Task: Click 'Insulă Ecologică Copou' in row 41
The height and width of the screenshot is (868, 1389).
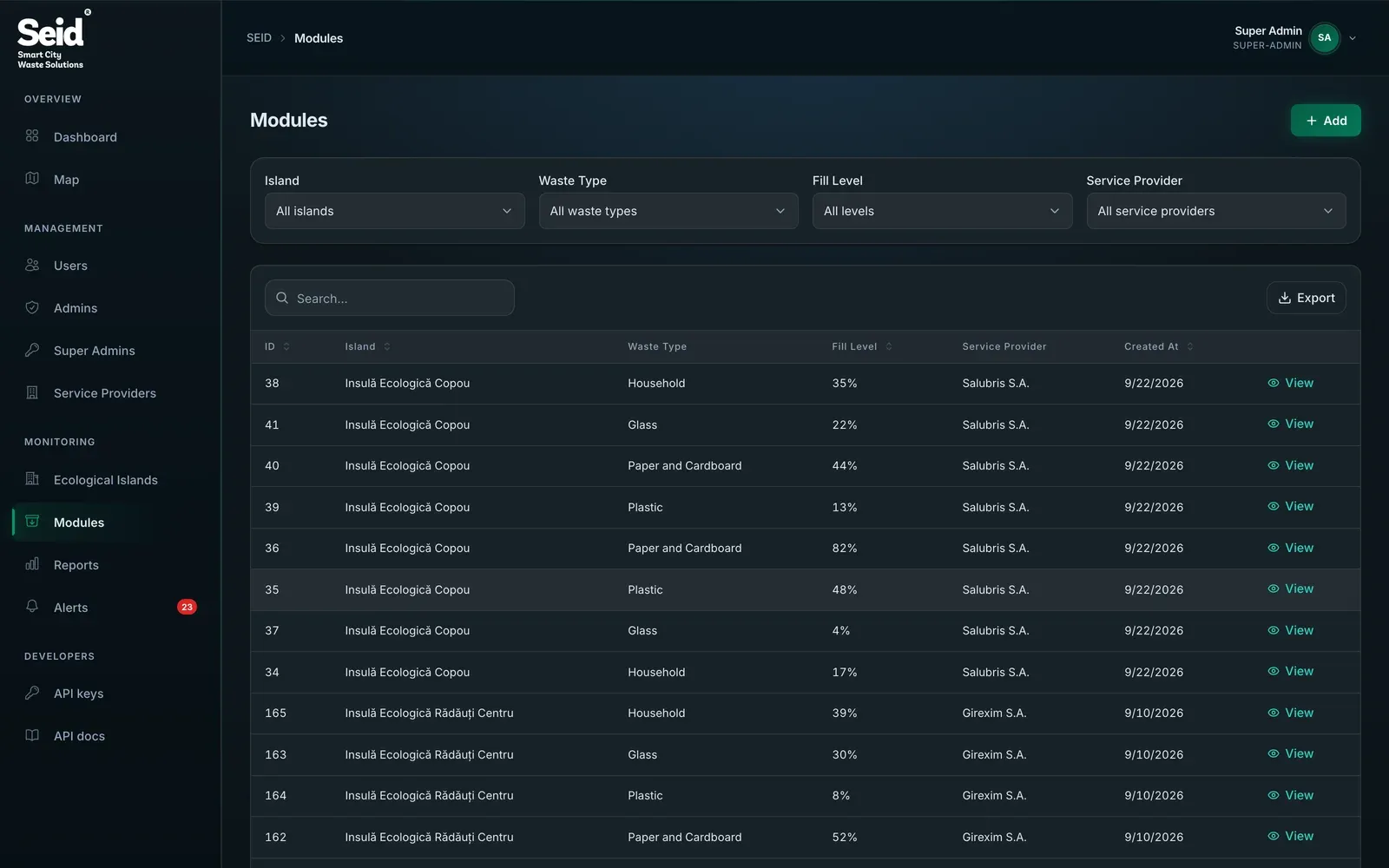Action: pyautogui.click(x=407, y=425)
